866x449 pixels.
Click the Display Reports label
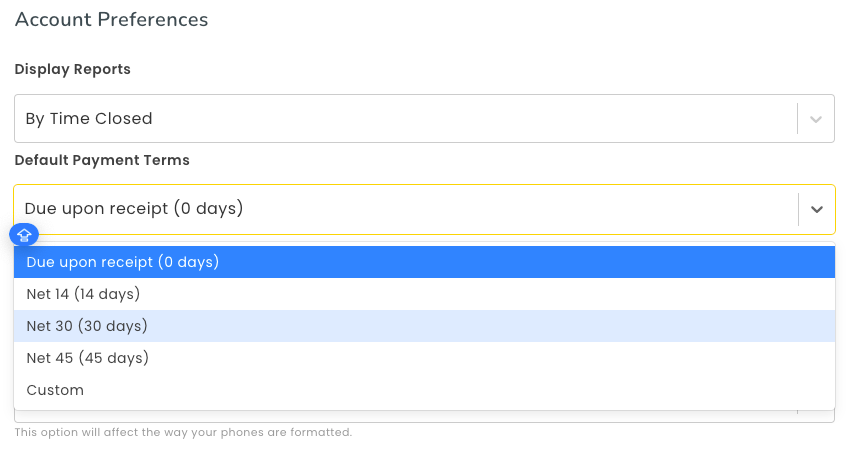(x=72, y=69)
